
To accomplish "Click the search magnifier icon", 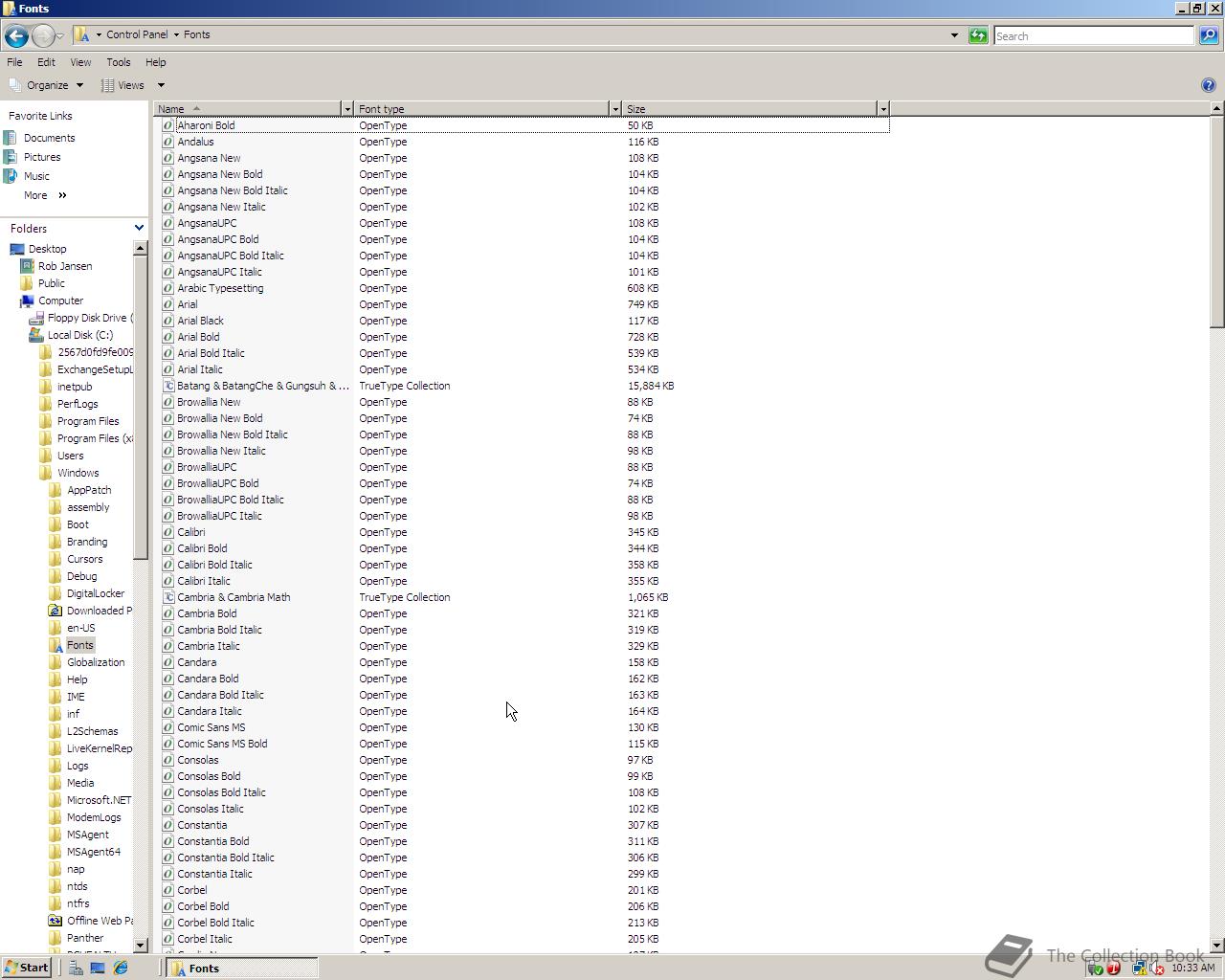I will (x=1209, y=35).
